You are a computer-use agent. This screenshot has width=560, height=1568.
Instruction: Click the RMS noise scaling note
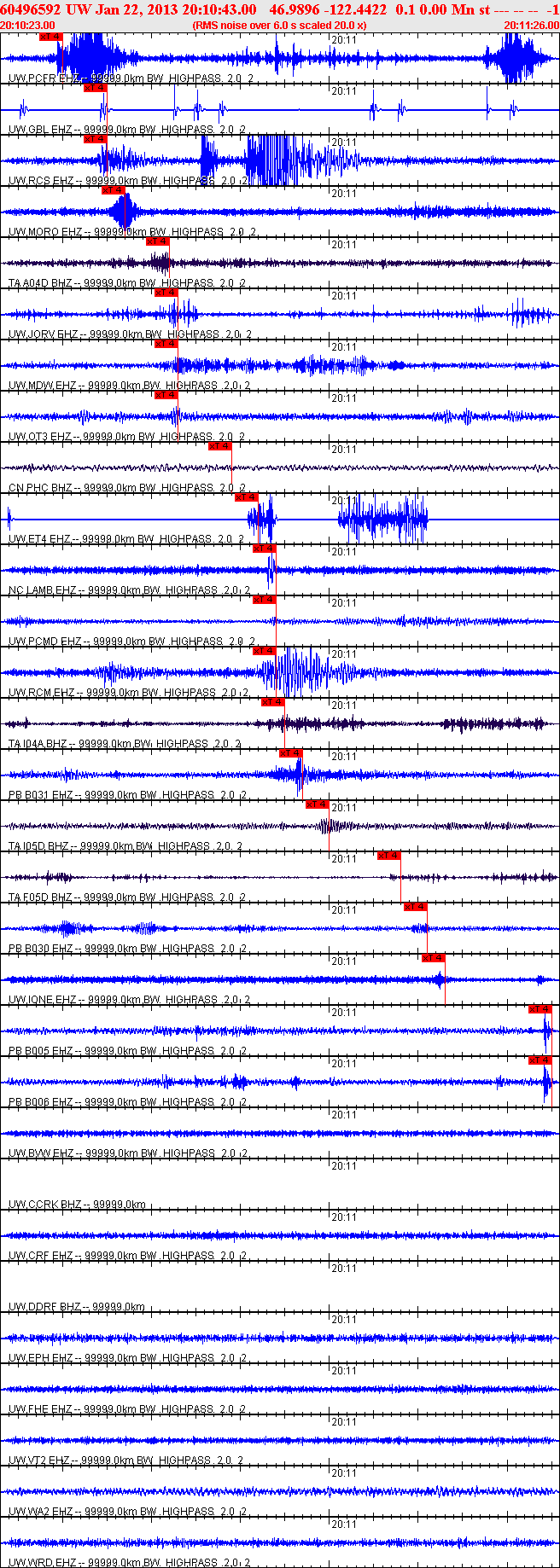(x=280, y=26)
